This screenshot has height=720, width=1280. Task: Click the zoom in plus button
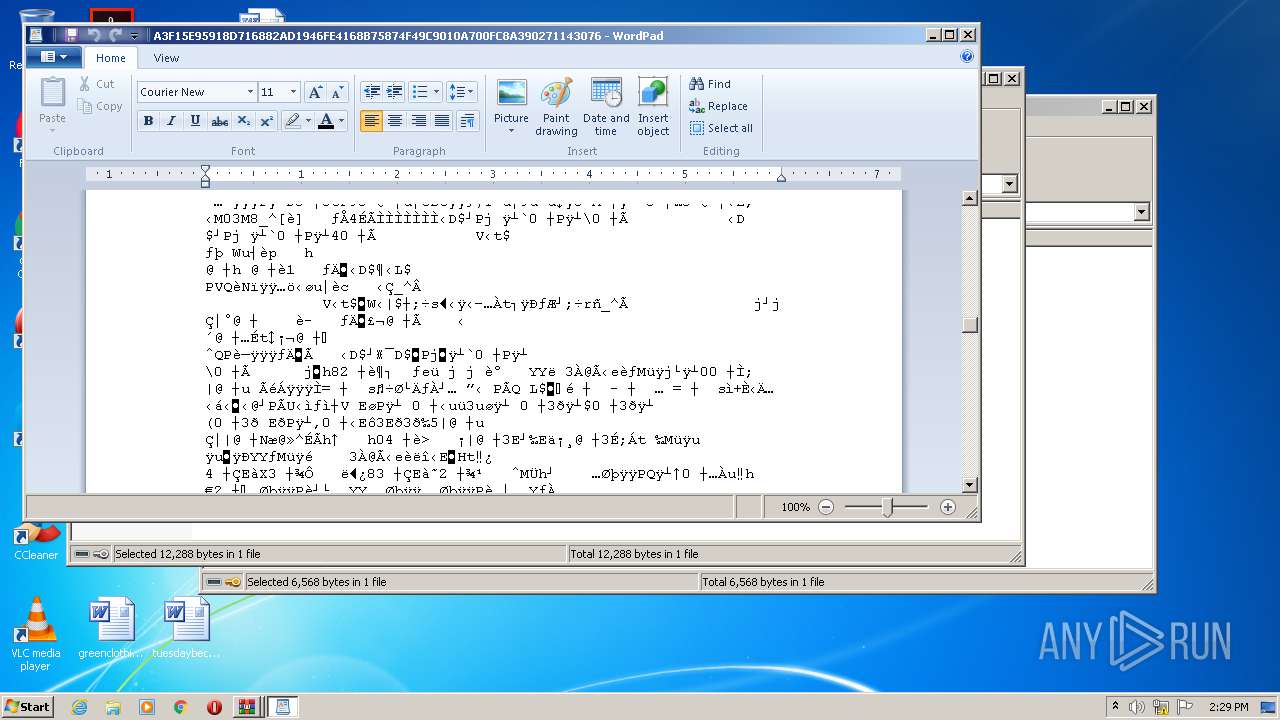point(948,507)
